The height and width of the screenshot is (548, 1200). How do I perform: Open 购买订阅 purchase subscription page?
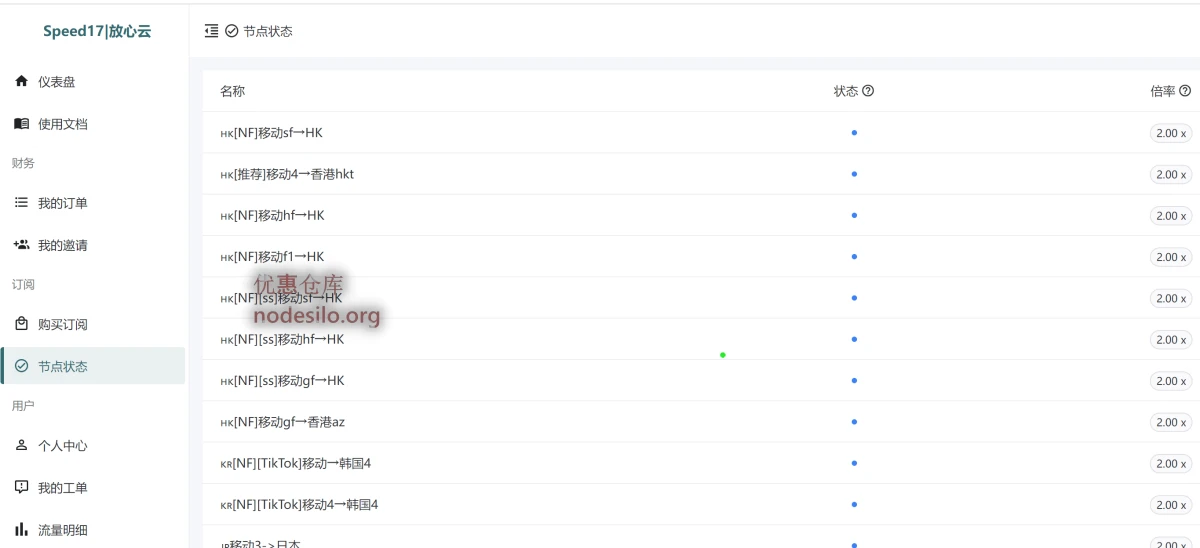click(93, 324)
